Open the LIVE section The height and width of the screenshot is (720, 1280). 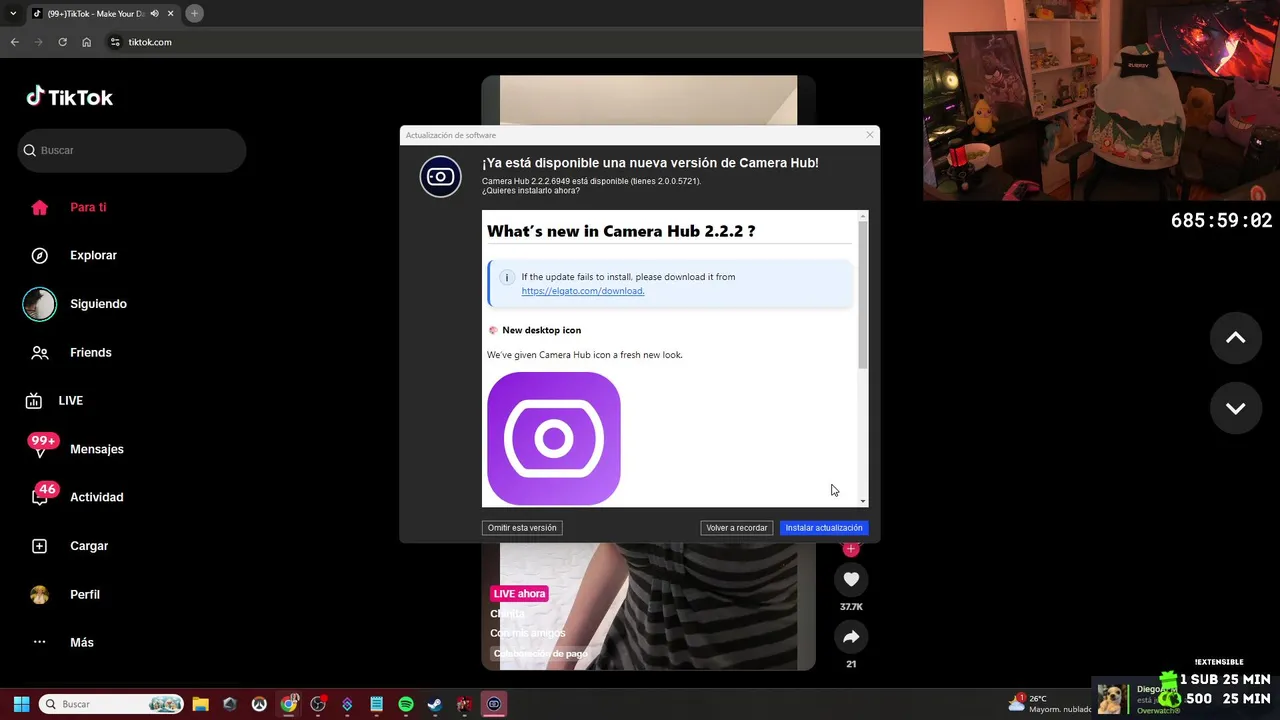click(x=70, y=400)
